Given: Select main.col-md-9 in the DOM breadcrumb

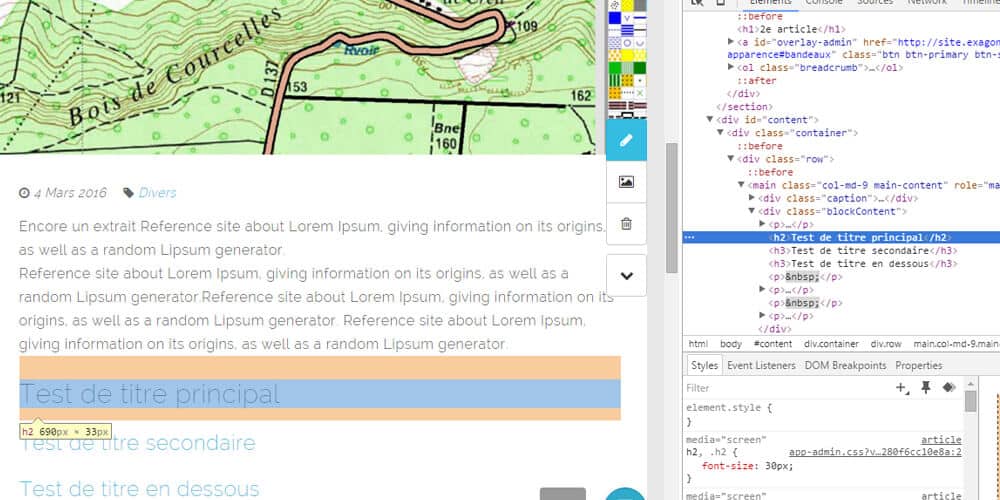Looking at the screenshot, I should [x=956, y=344].
